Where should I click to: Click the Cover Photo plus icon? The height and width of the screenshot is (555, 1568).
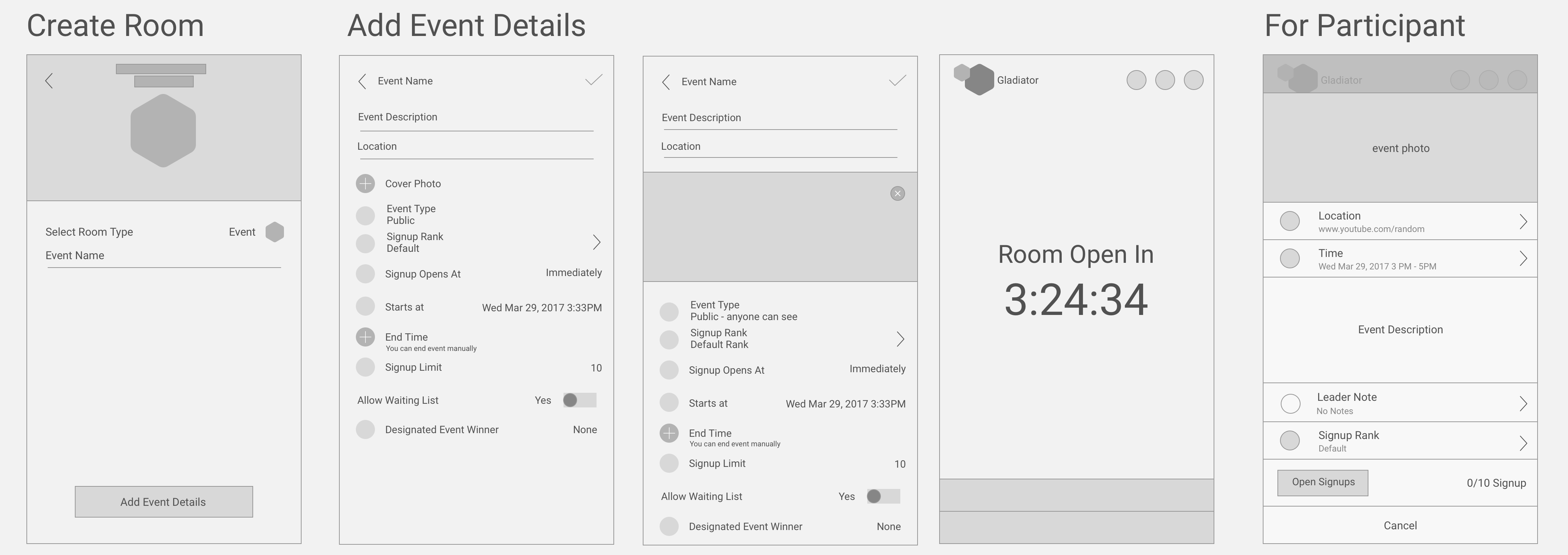point(365,184)
